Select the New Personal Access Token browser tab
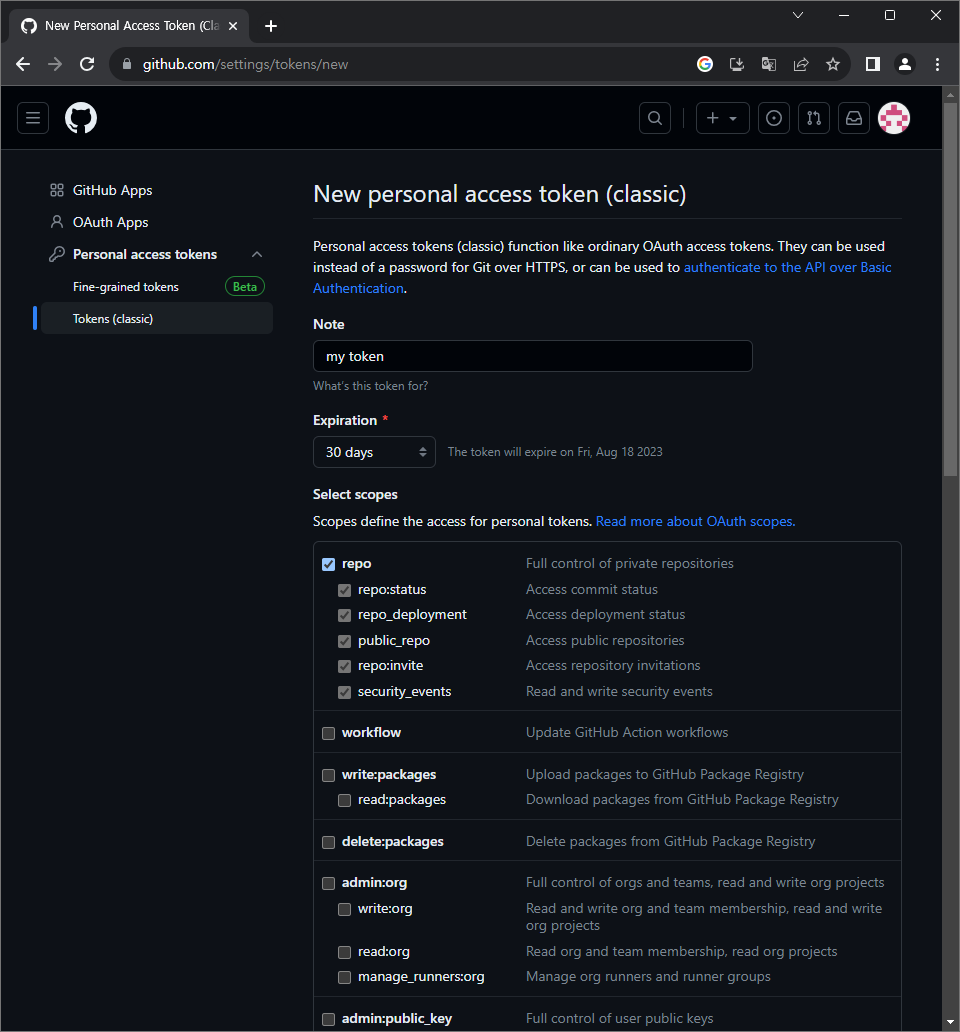Screen dimensions: 960x1032 pyautogui.click(x=129, y=26)
